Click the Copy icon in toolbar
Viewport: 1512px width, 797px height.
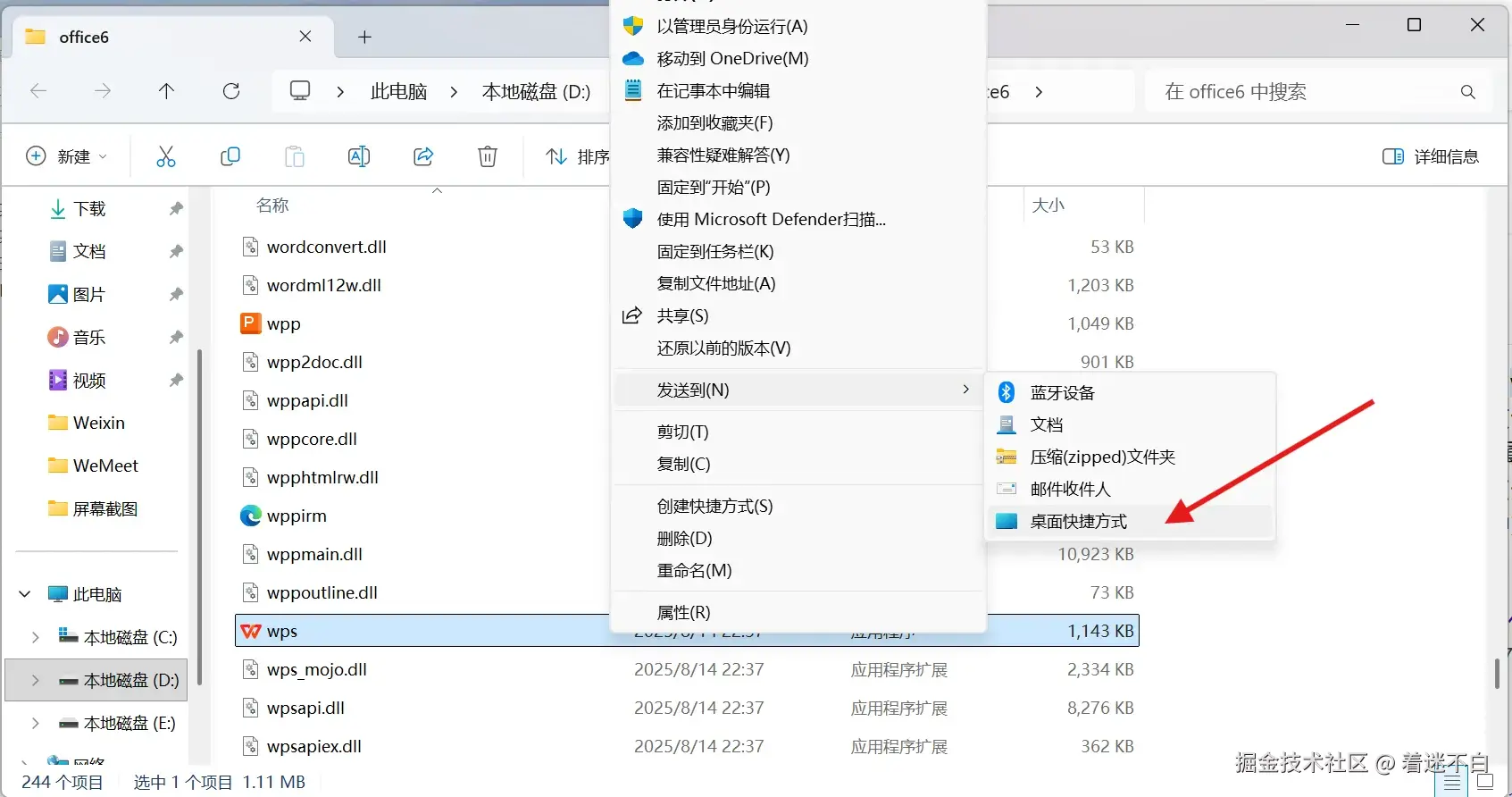(230, 156)
